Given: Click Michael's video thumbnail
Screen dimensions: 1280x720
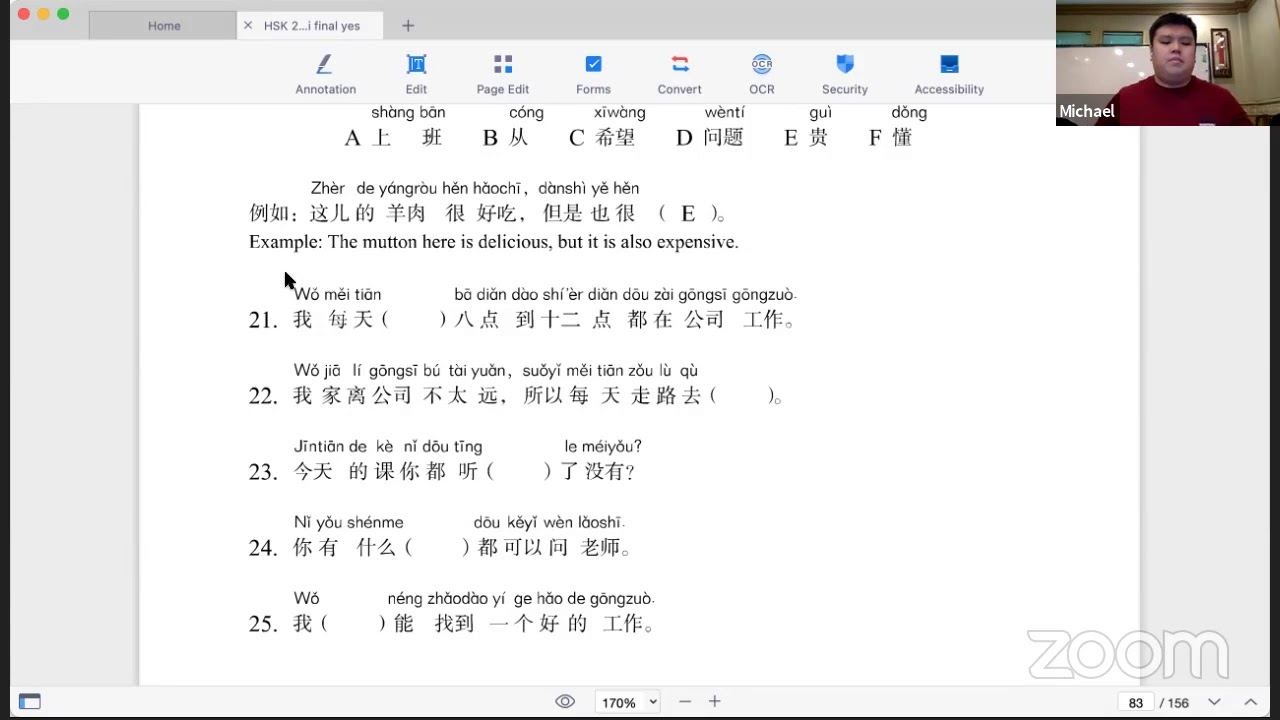Looking at the screenshot, I should pos(1166,63).
